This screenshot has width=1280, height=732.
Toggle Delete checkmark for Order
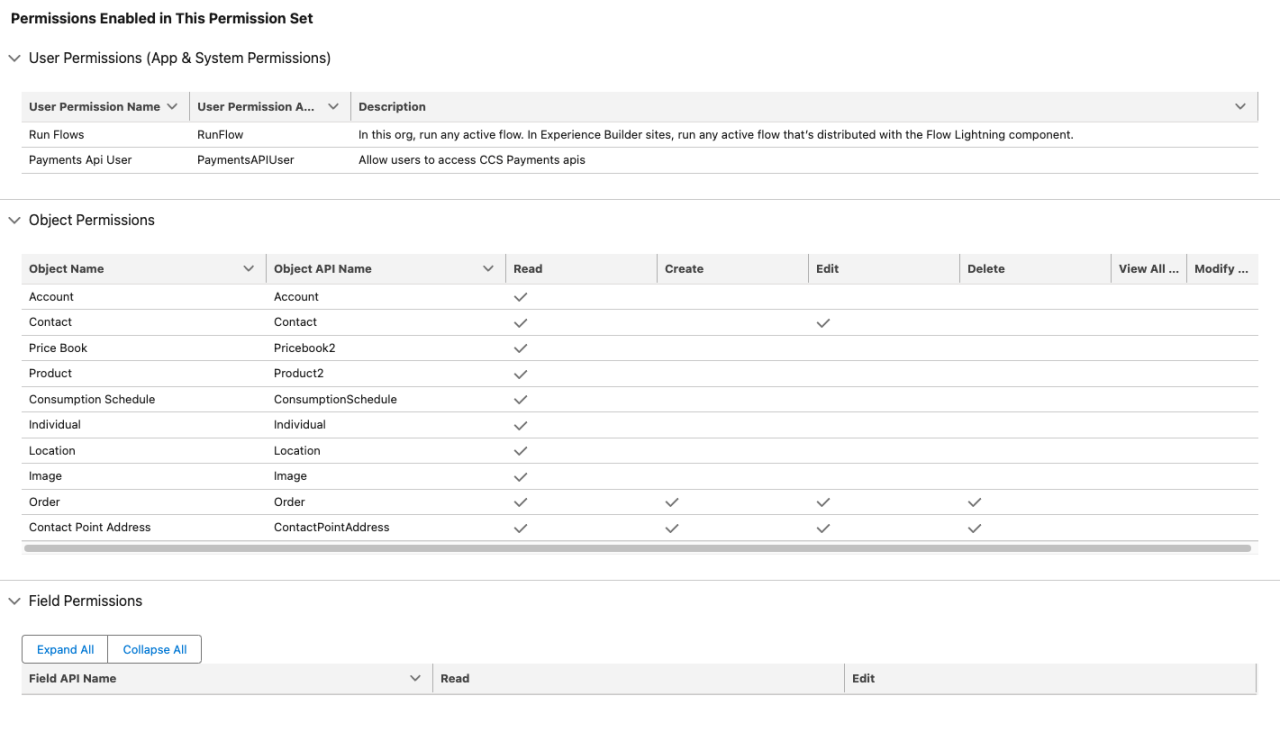coord(975,502)
